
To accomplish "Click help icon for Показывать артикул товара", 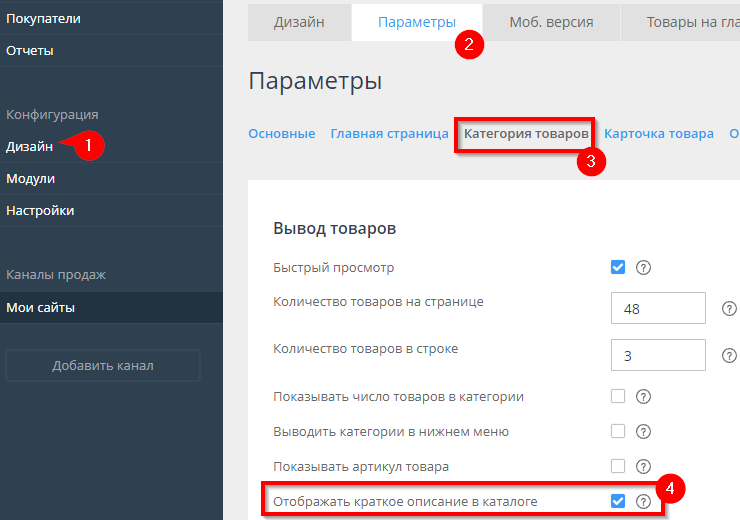I will (644, 466).
